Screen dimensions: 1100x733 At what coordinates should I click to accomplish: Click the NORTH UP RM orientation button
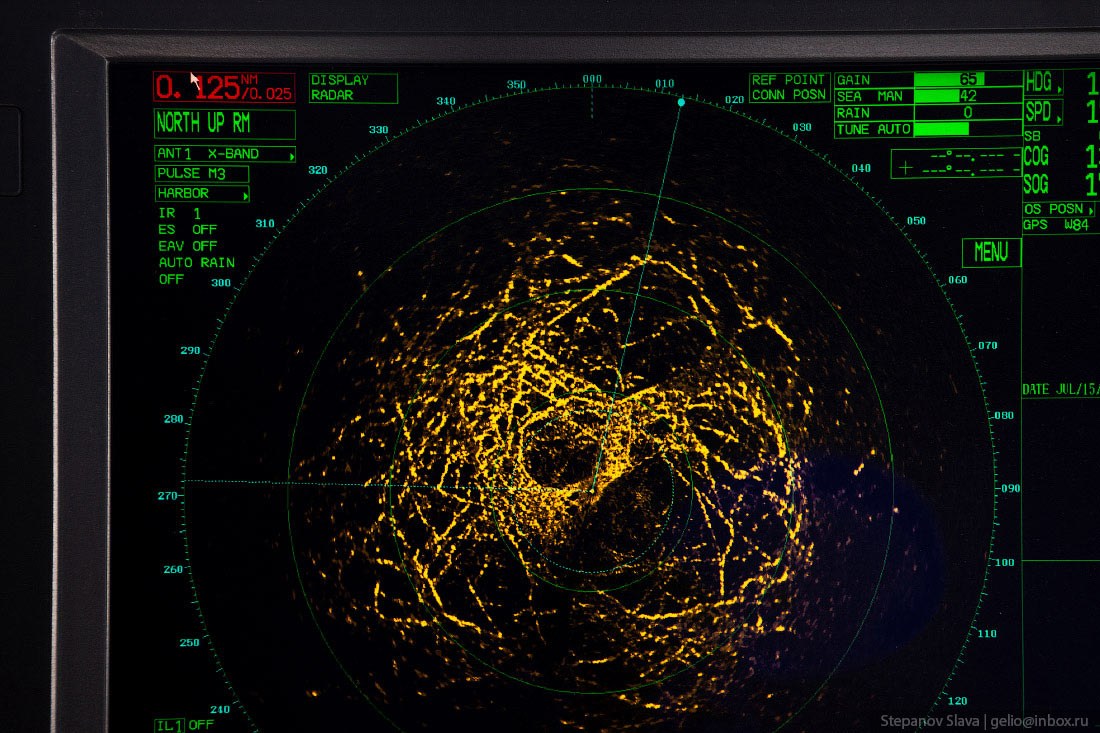(x=225, y=124)
